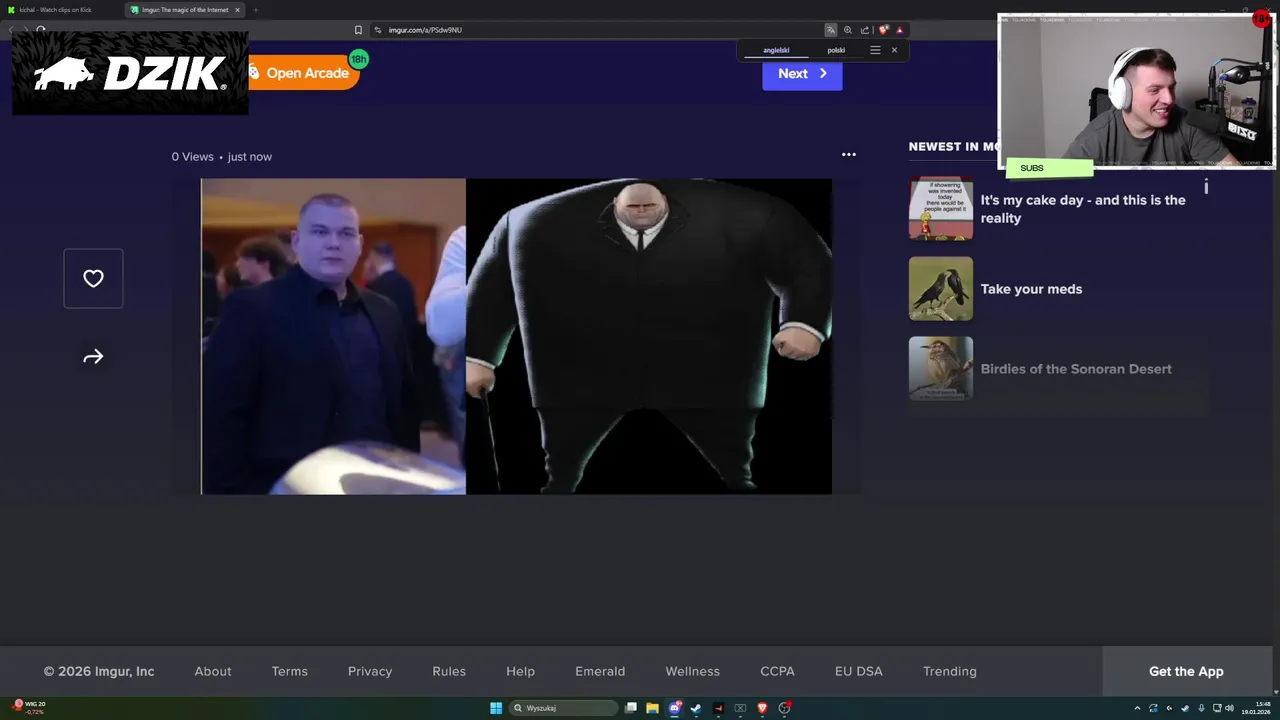The image size is (1280, 720).
Task: Close the Imgur browser tab
Action: [237, 10]
